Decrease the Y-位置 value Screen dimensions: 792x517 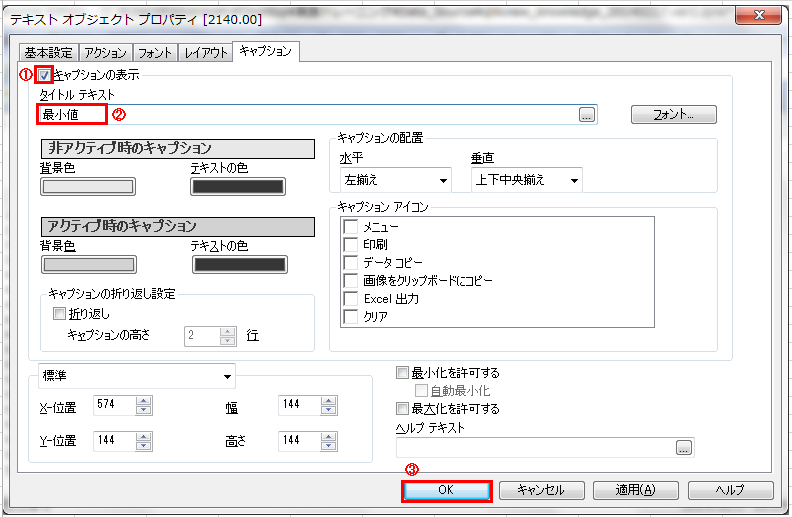point(144,446)
